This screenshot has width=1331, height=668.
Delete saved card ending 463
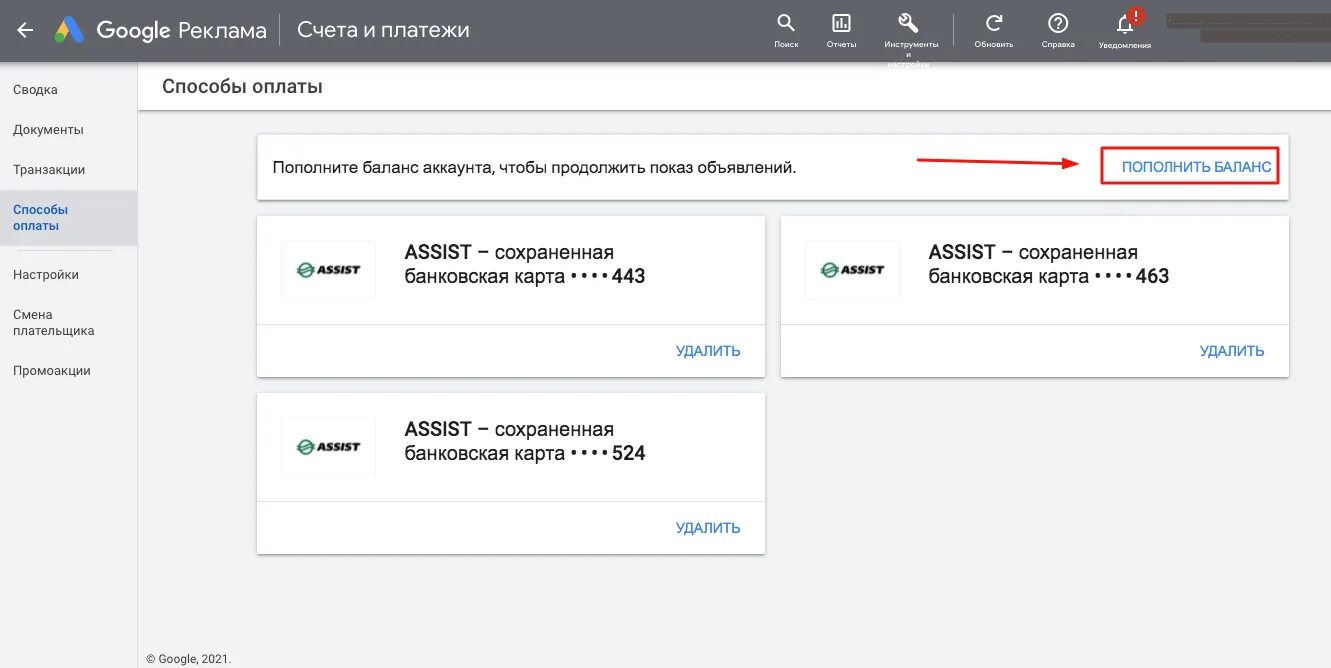coord(1232,351)
